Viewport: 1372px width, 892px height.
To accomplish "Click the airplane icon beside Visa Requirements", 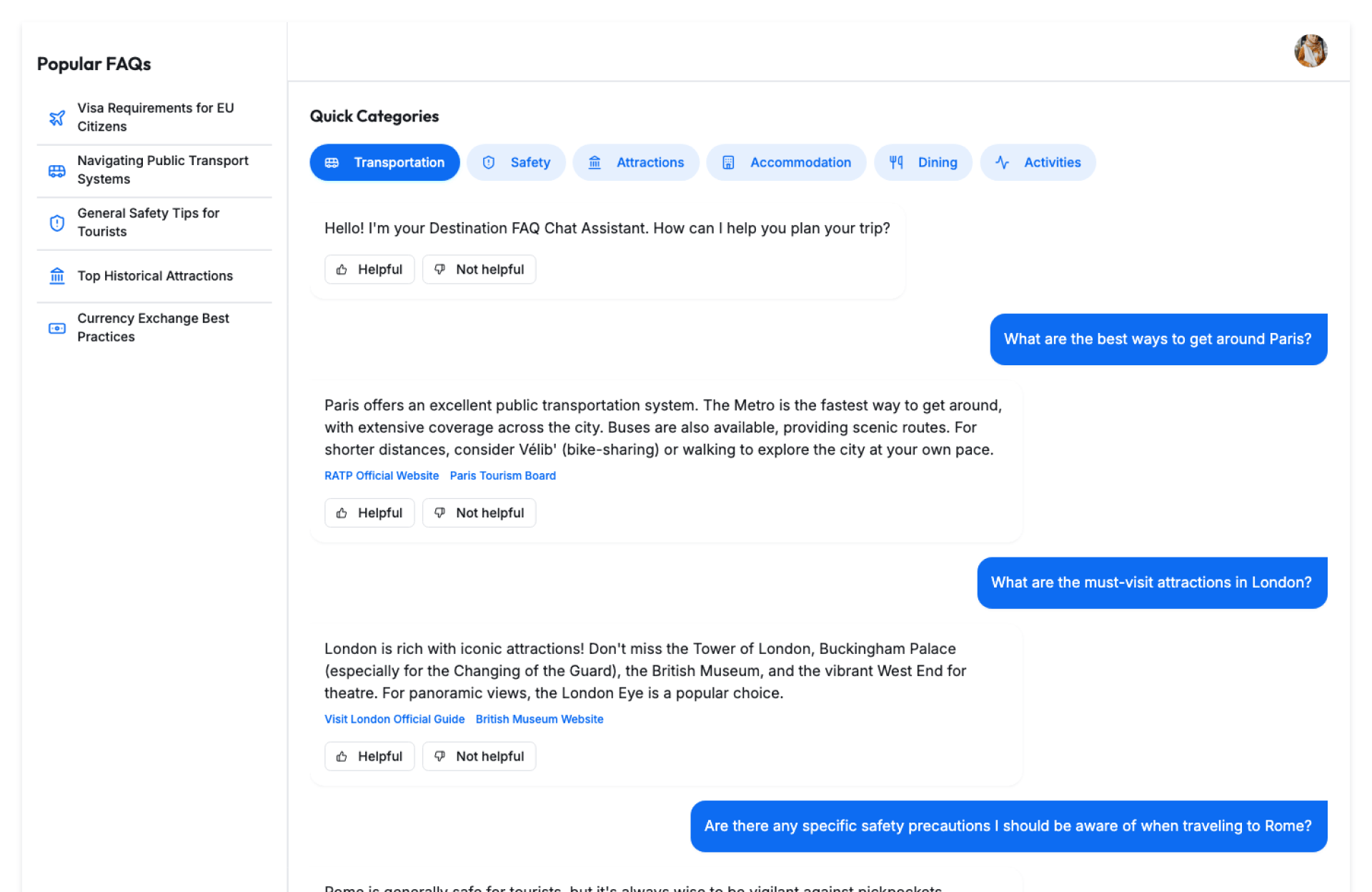I will pos(57,117).
